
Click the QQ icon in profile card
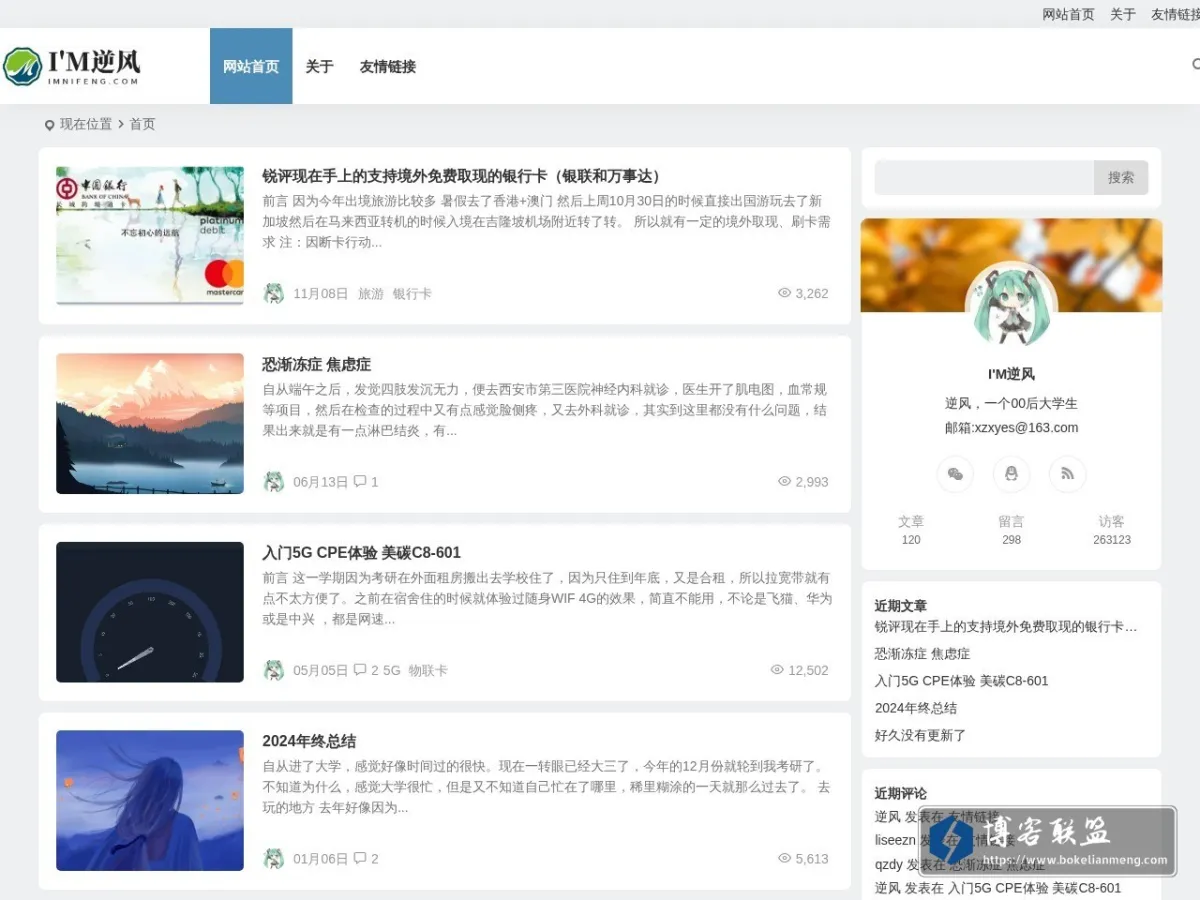click(1011, 474)
